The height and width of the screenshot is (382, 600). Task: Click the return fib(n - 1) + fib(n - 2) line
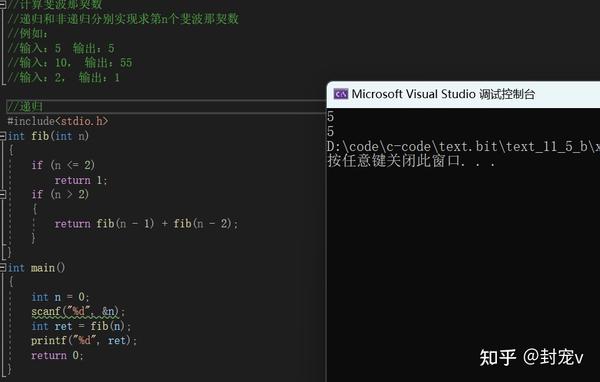pyautogui.click(x=146, y=224)
